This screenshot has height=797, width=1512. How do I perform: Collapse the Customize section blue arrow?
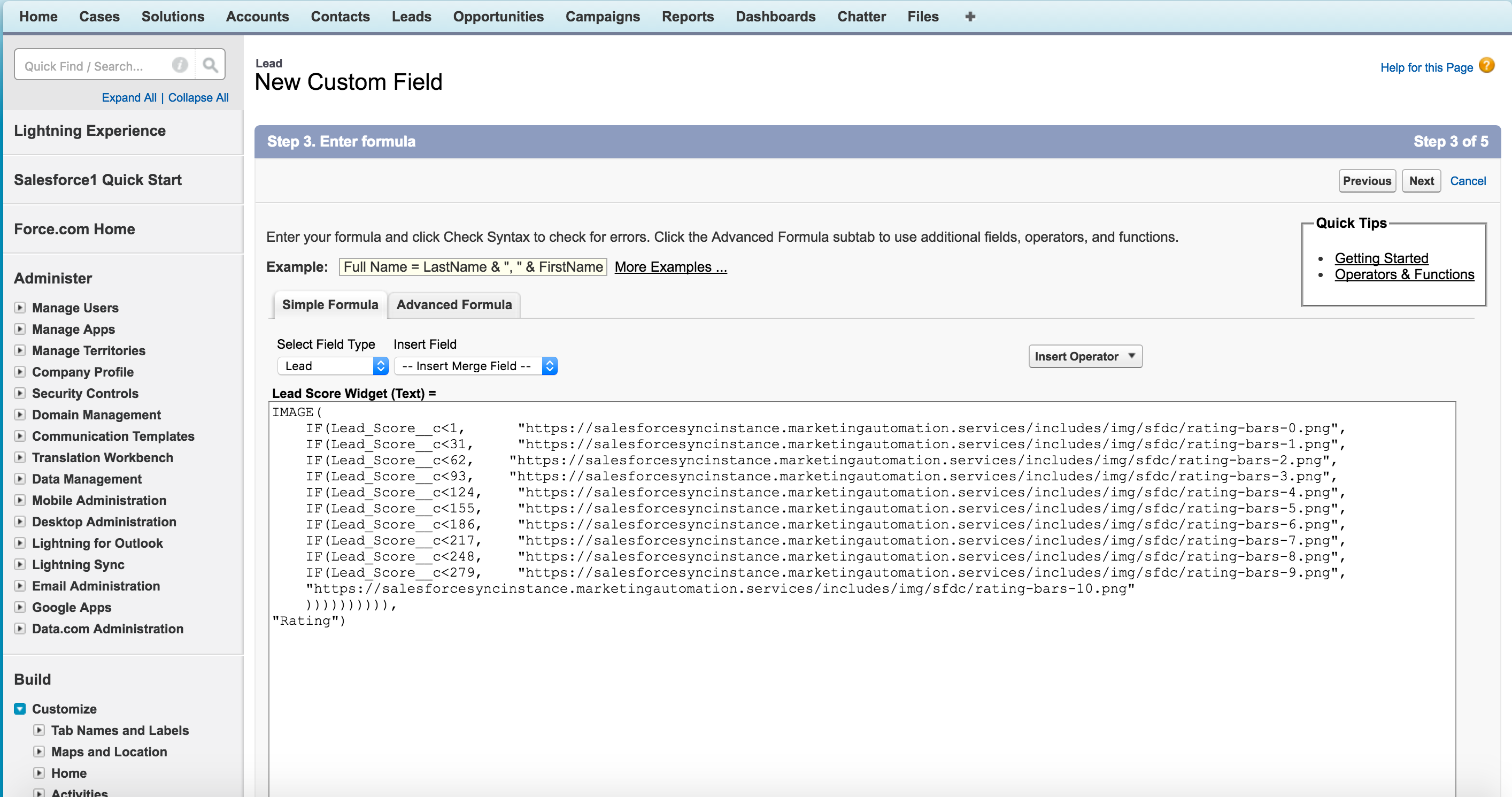pyautogui.click(x=20, y=709)
